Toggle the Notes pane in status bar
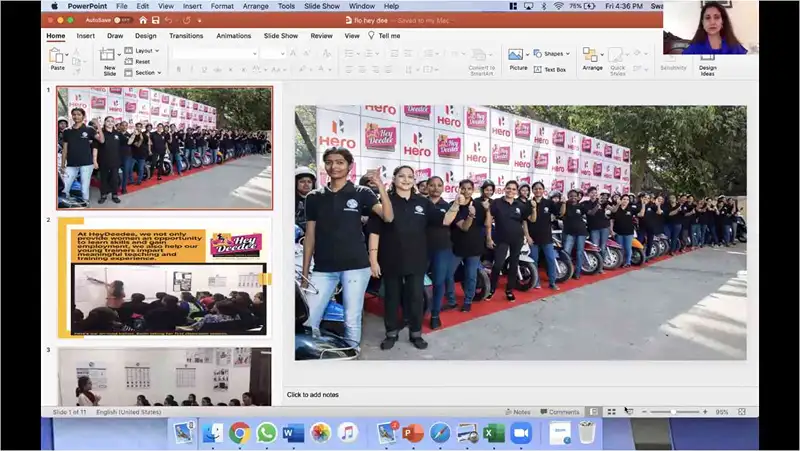This screenshot has height=451, width=800. [x=518, y=411]
